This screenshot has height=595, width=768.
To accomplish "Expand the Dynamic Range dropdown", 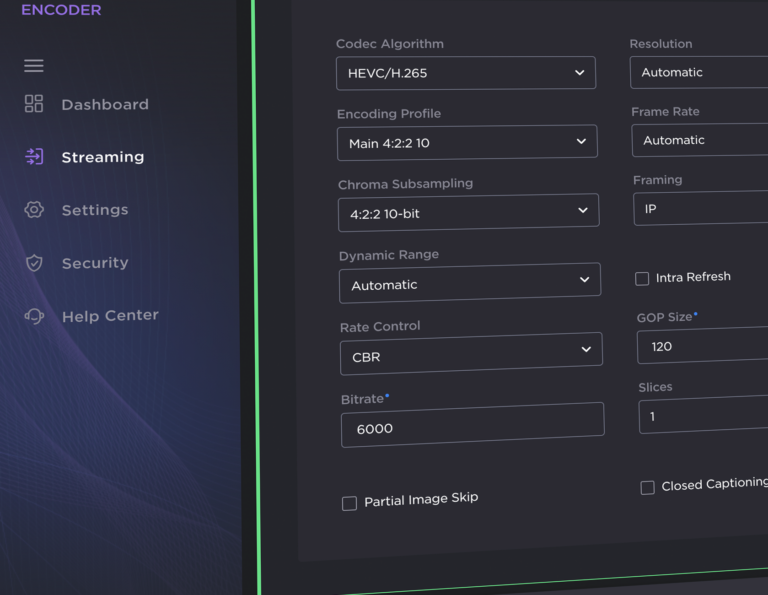I will pos(470,284).
